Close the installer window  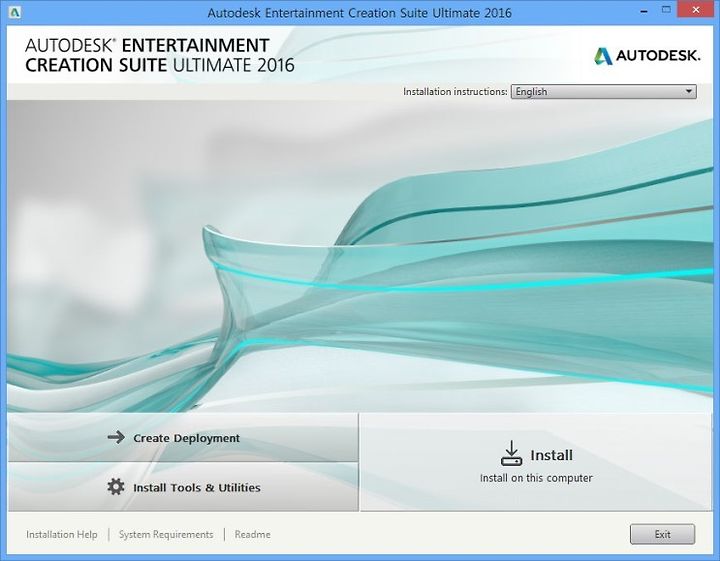[696, 10]
